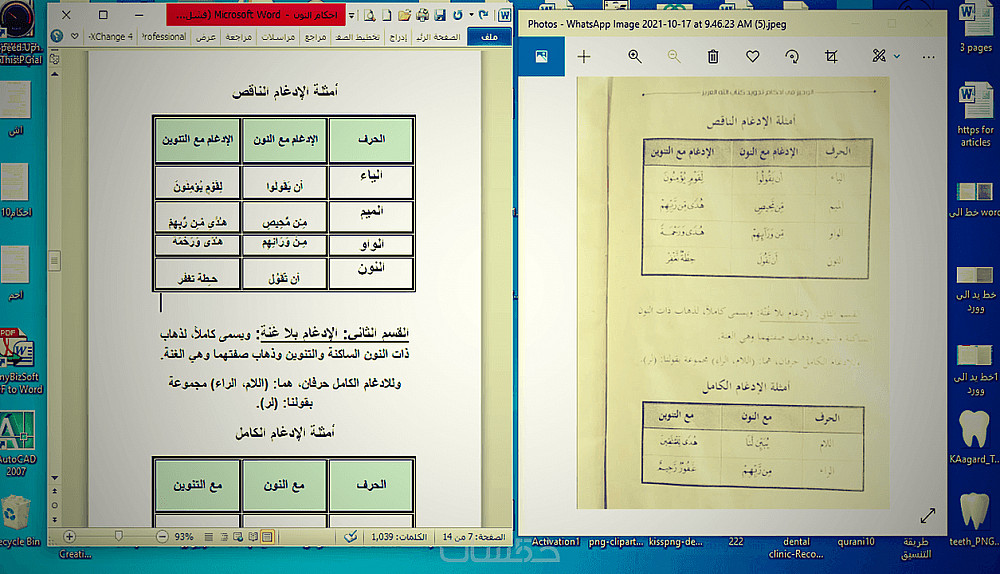Click the proofing check icon in Word's status bar

click(x=350, y=536)
